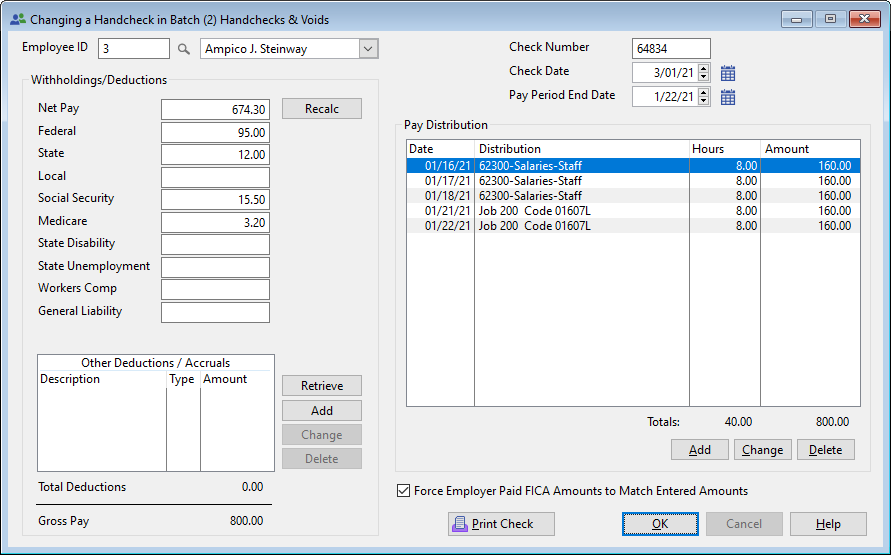Open the Pay Period End Date calendar
The width and height of the screenshot is (891, 555).
click(728, 97)
